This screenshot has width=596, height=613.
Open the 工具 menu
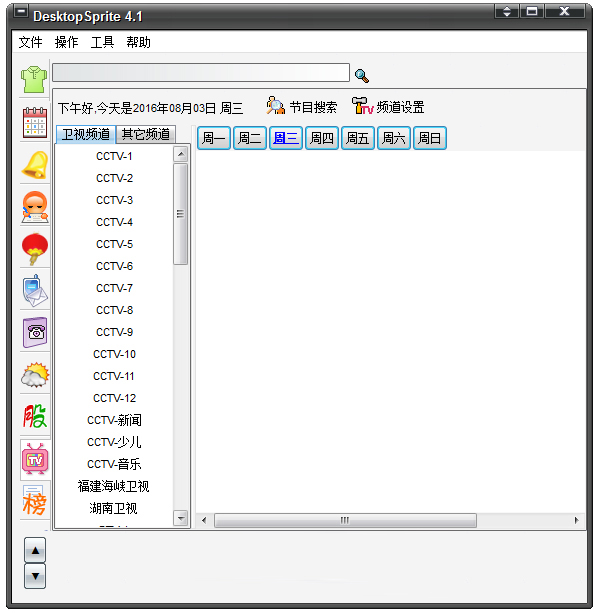(102, 42)
